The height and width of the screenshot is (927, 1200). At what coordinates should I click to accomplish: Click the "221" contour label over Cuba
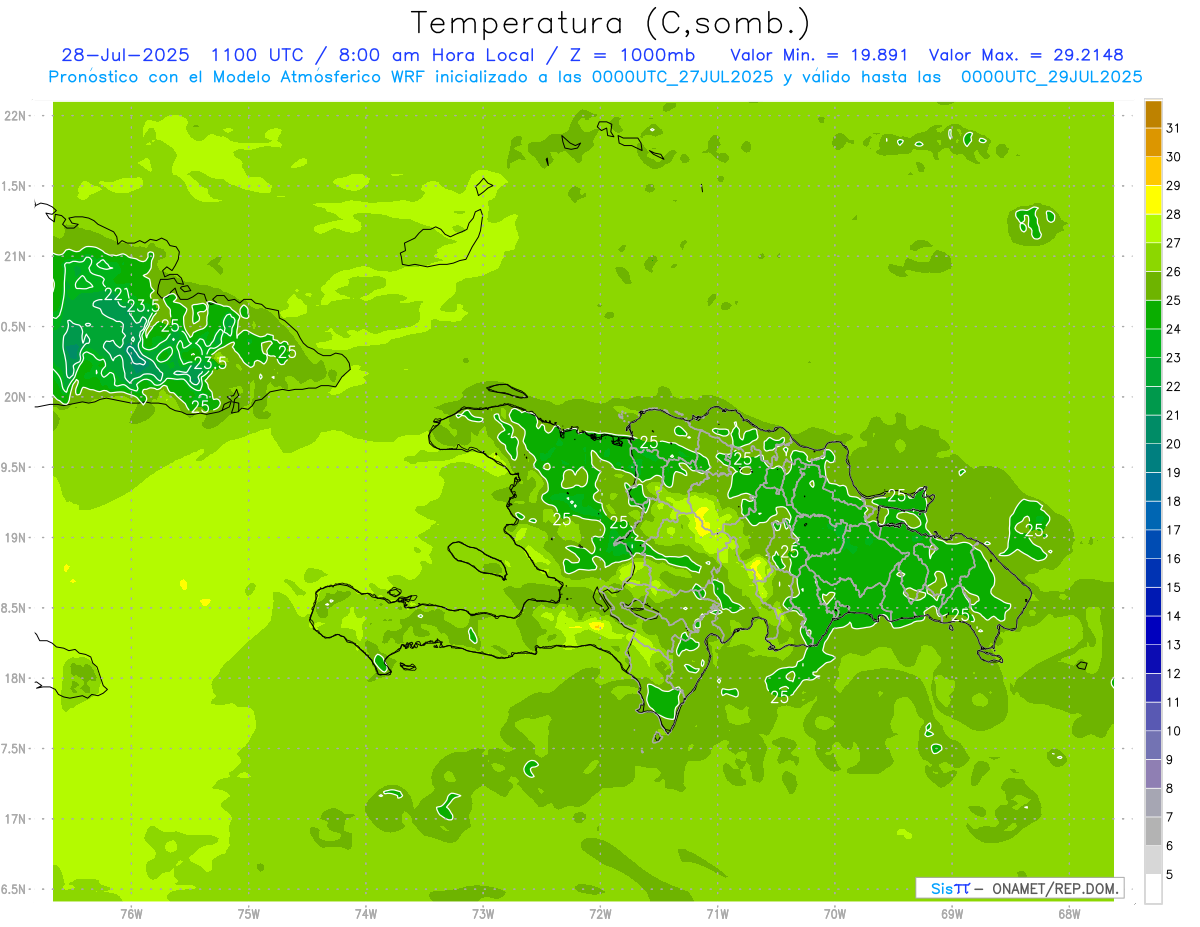tap(116, 294)
